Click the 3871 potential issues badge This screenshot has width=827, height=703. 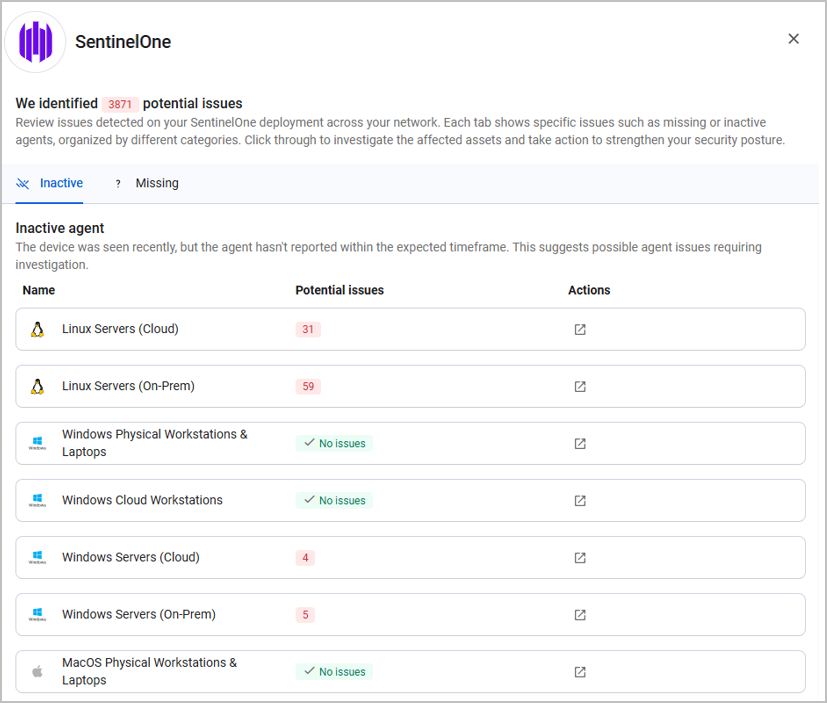pyautogui.click(x=120, y=104)
